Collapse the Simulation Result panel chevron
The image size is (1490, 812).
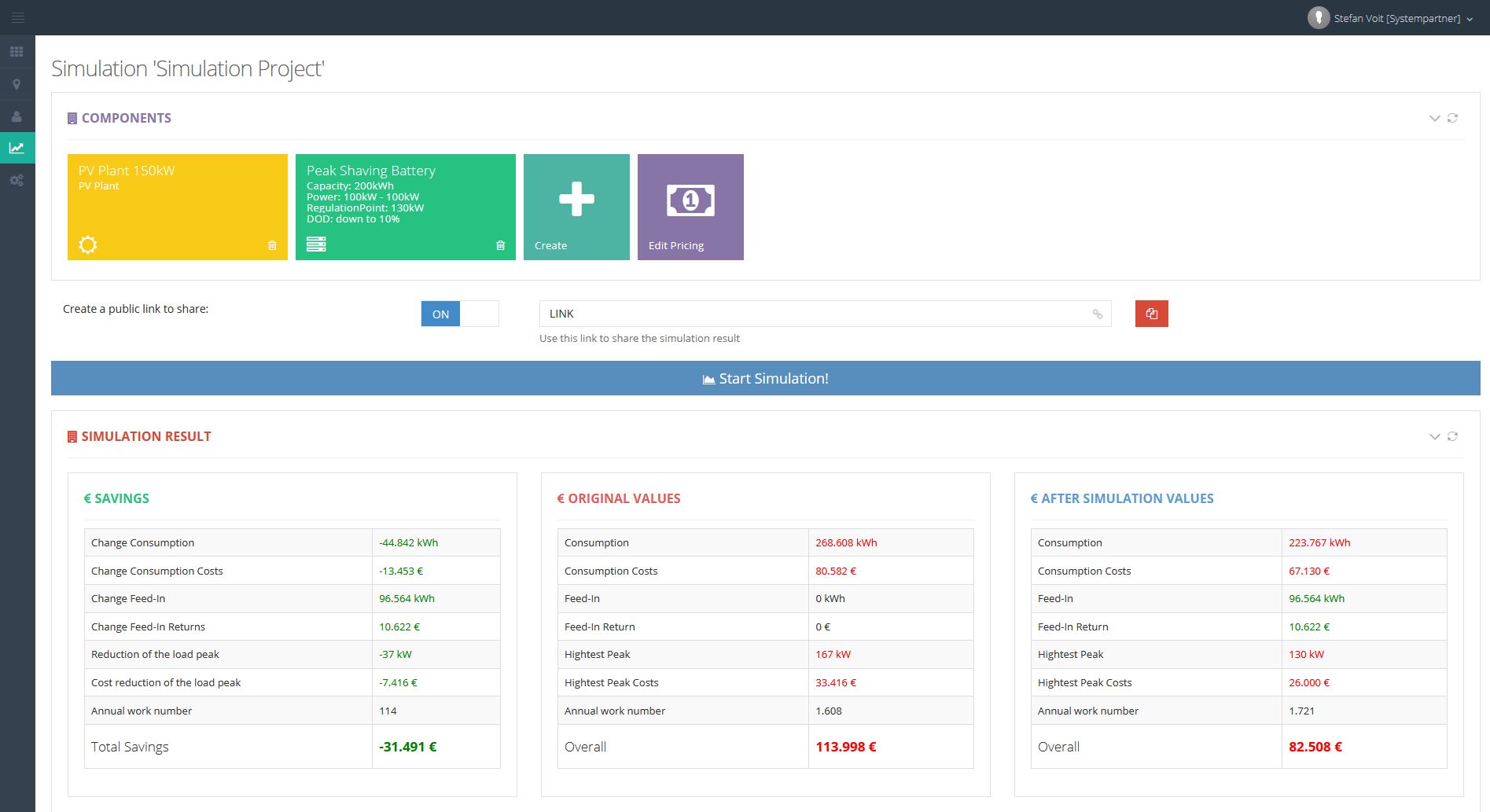tap(1434, 436)
